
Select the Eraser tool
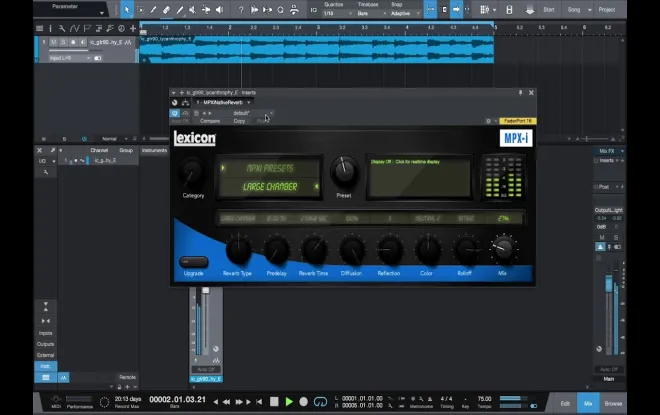click(x=167, y=10)
